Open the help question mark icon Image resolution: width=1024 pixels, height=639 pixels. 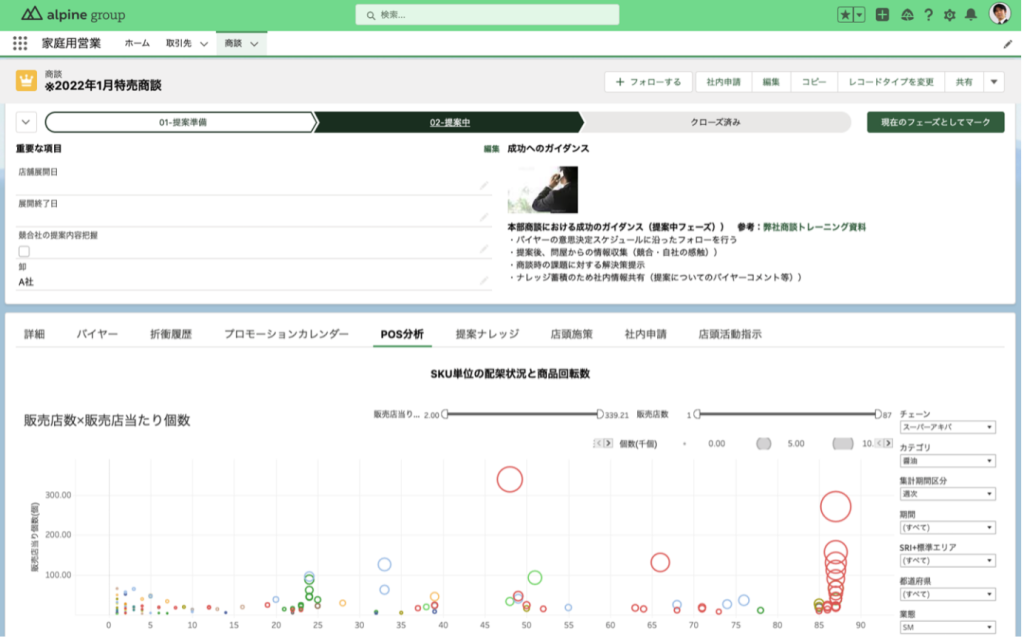(x=928, y=15)
